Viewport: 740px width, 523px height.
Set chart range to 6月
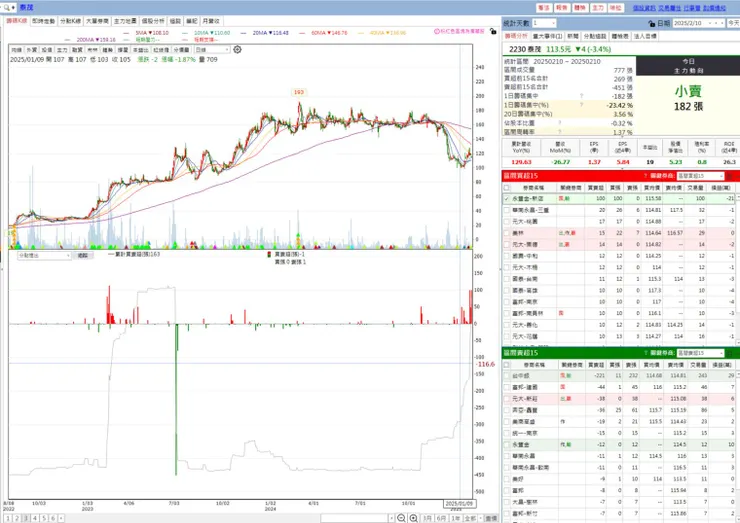(441, 518)
